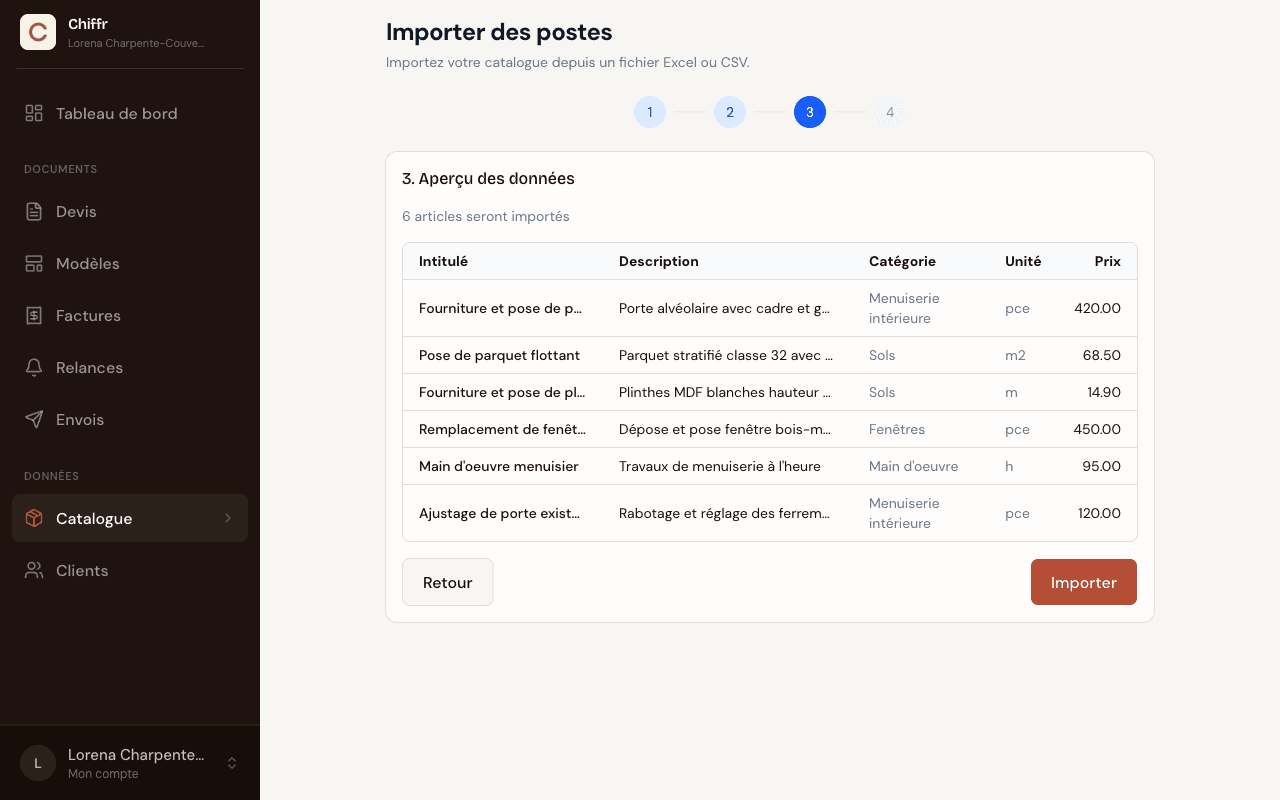Click the Devis document icon
This screenshot has width=1280, height=800.
34,211
